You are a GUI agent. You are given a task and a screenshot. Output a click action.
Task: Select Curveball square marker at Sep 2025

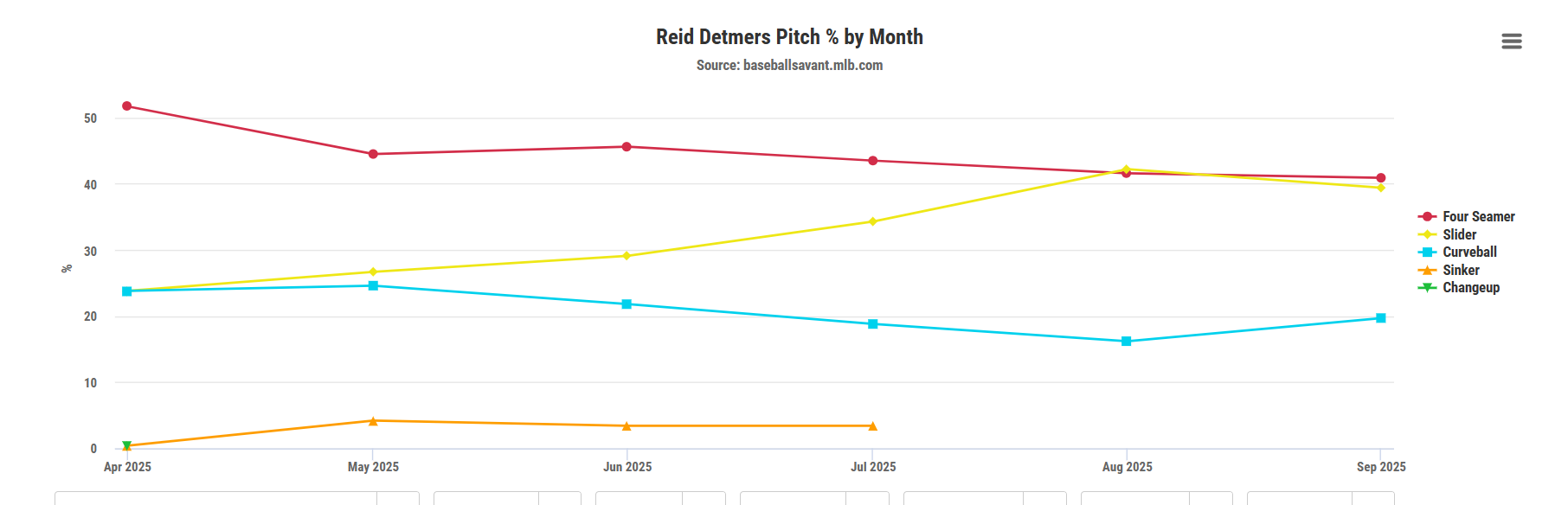pyautogui.click(x=1380, y=318)
